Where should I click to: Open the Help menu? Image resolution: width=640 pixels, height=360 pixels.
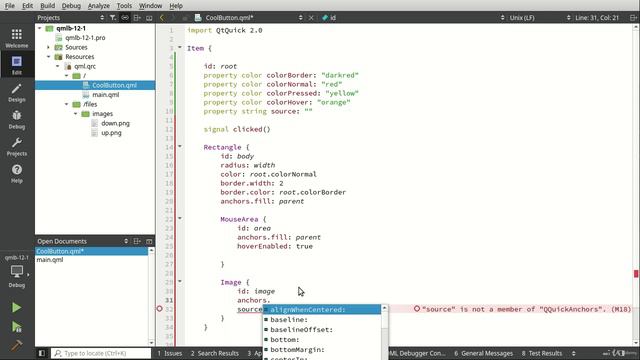(x=176, y=6)
